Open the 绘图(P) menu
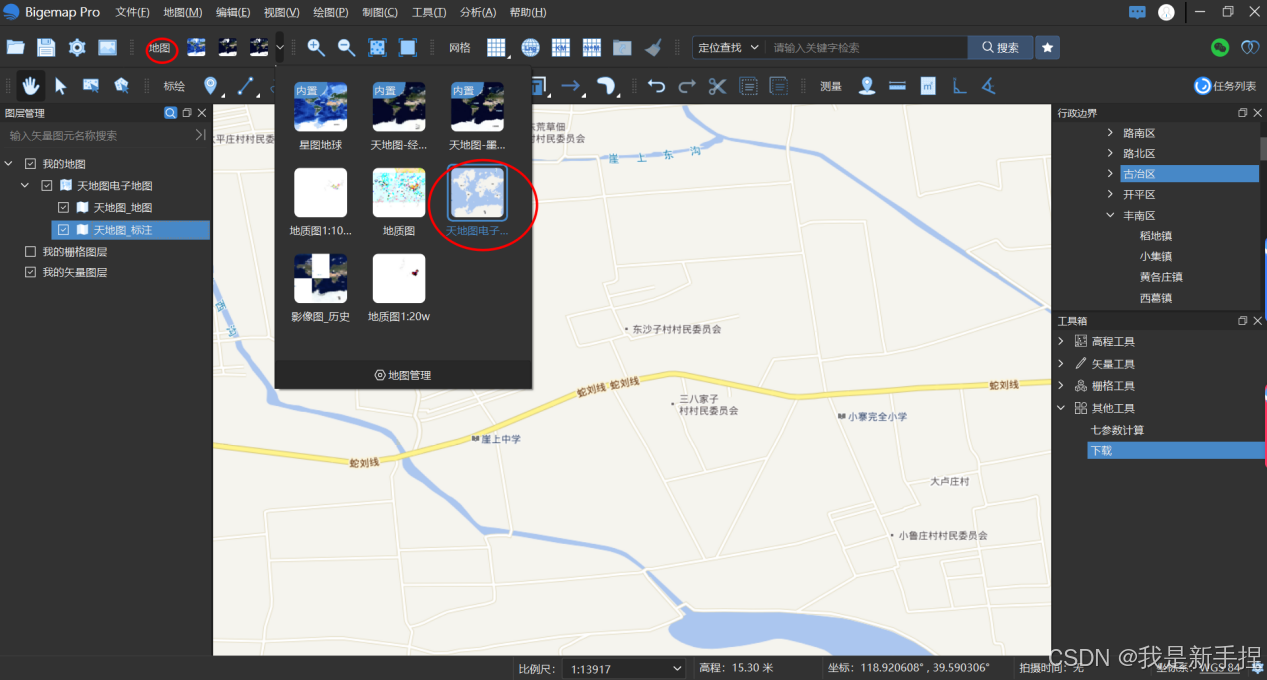Screen dimensions: 1267x680 click(331, 12)
